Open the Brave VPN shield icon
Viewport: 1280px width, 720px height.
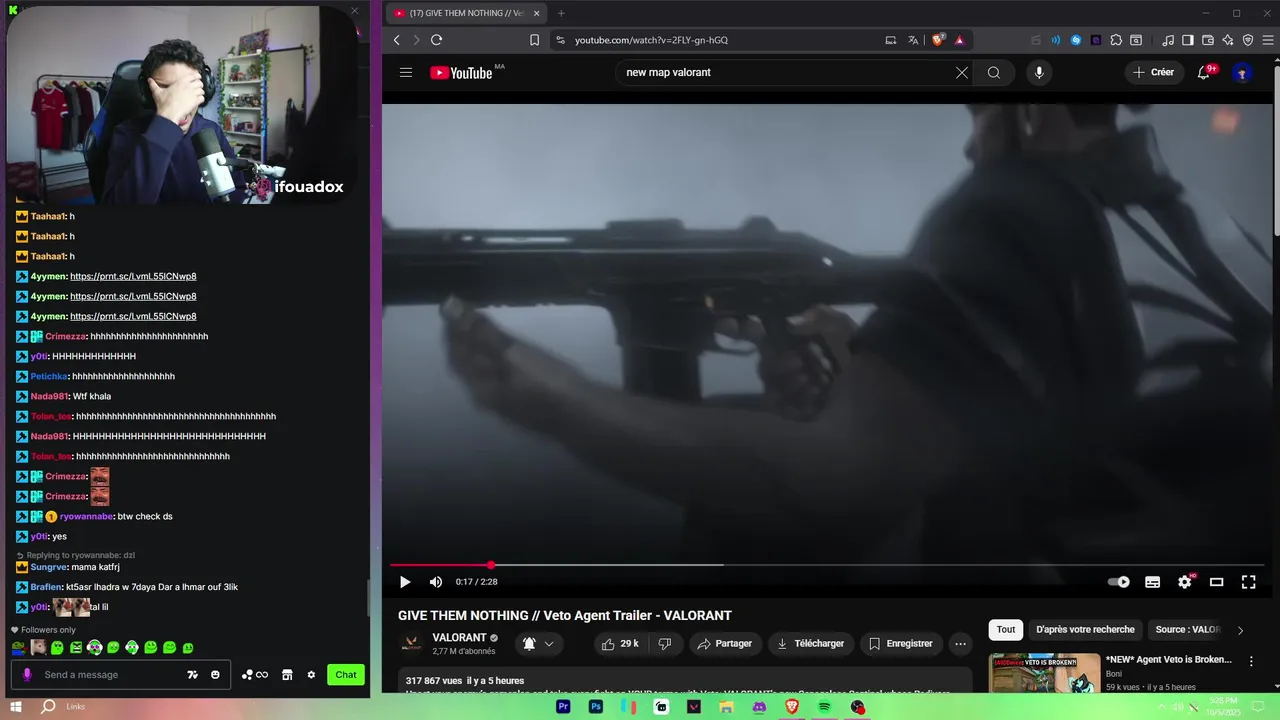(1248, 40)
